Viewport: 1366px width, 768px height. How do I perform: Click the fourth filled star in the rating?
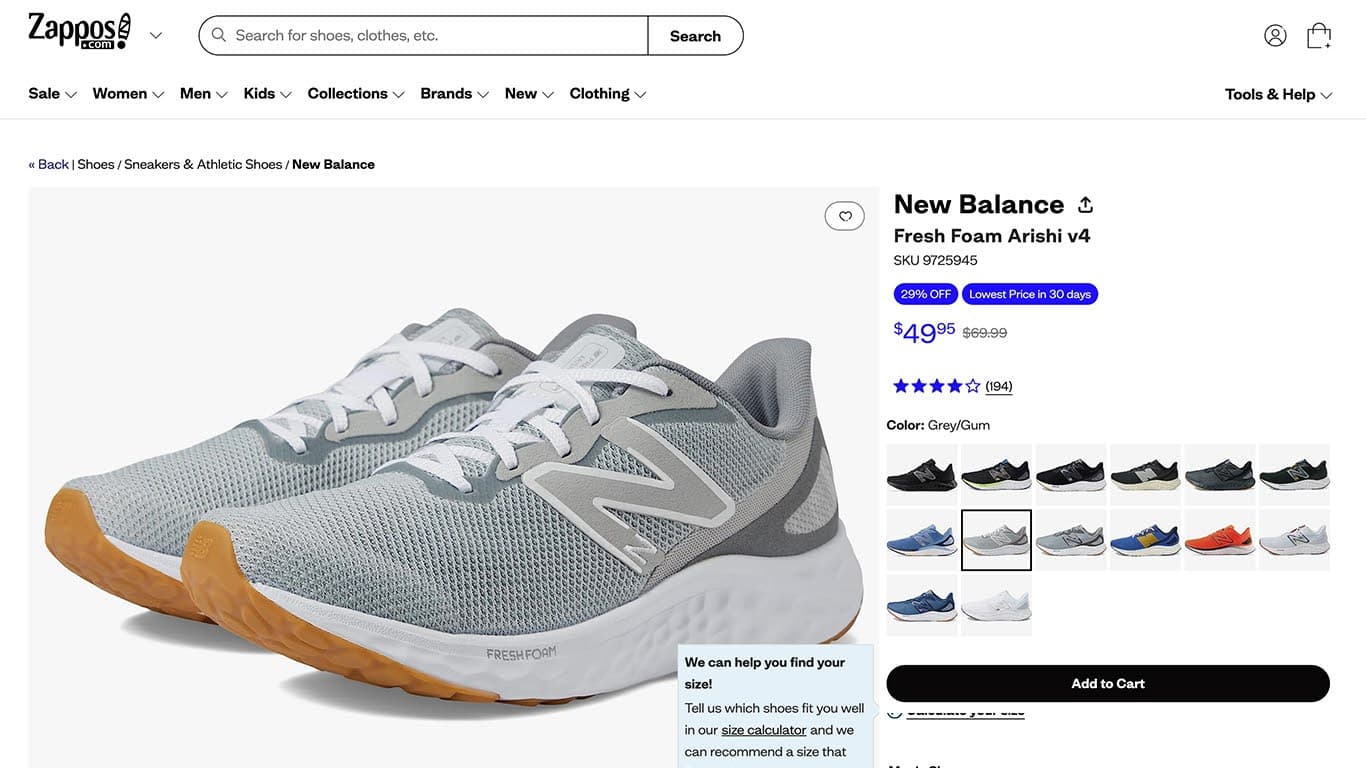tap(953, 384)
